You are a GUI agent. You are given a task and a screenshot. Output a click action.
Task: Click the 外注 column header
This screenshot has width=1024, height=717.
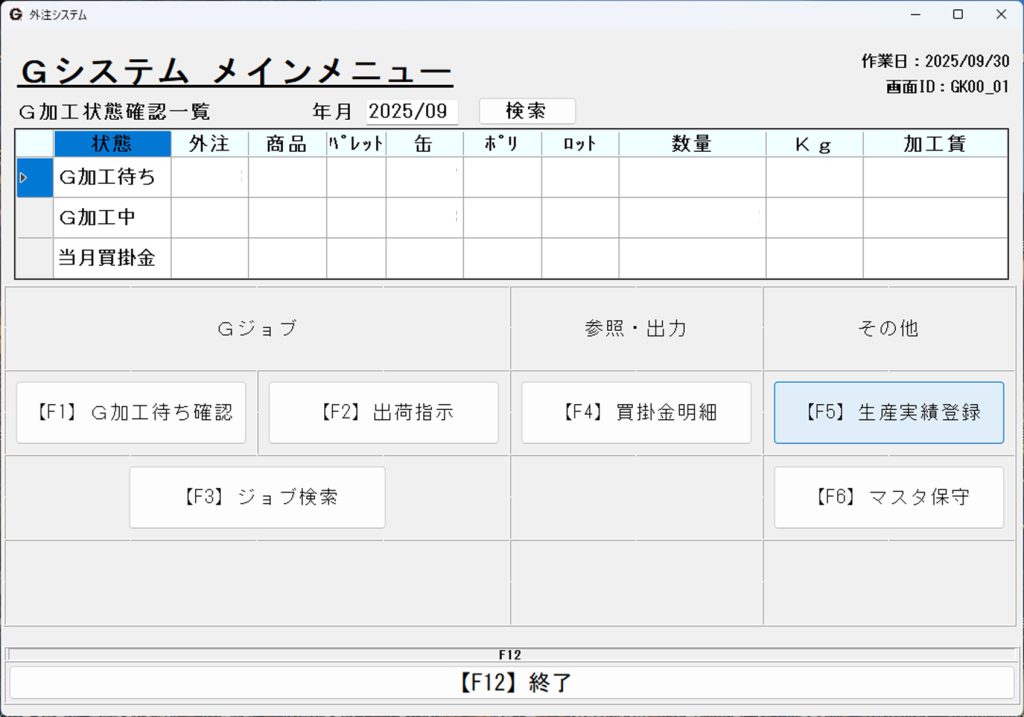click(x=209, y=144)
